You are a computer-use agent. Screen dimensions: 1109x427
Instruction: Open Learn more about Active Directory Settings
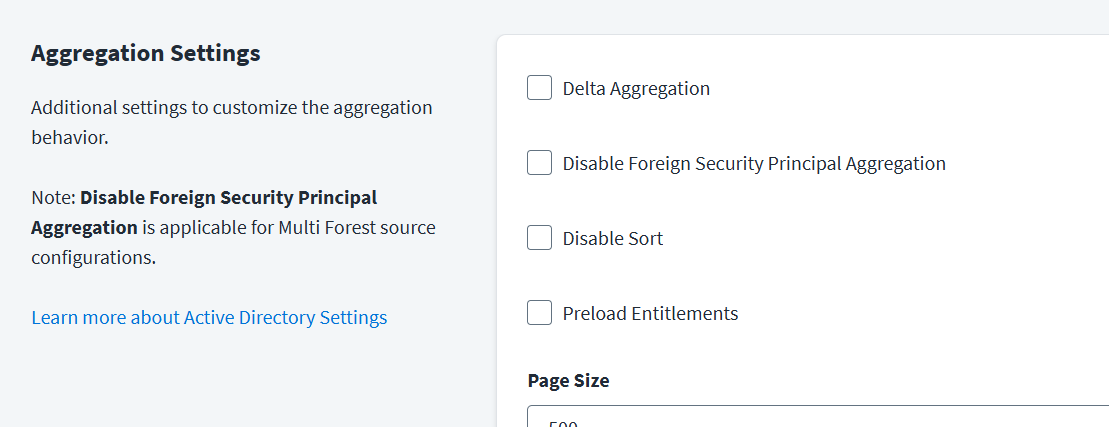tap(209, 318)
